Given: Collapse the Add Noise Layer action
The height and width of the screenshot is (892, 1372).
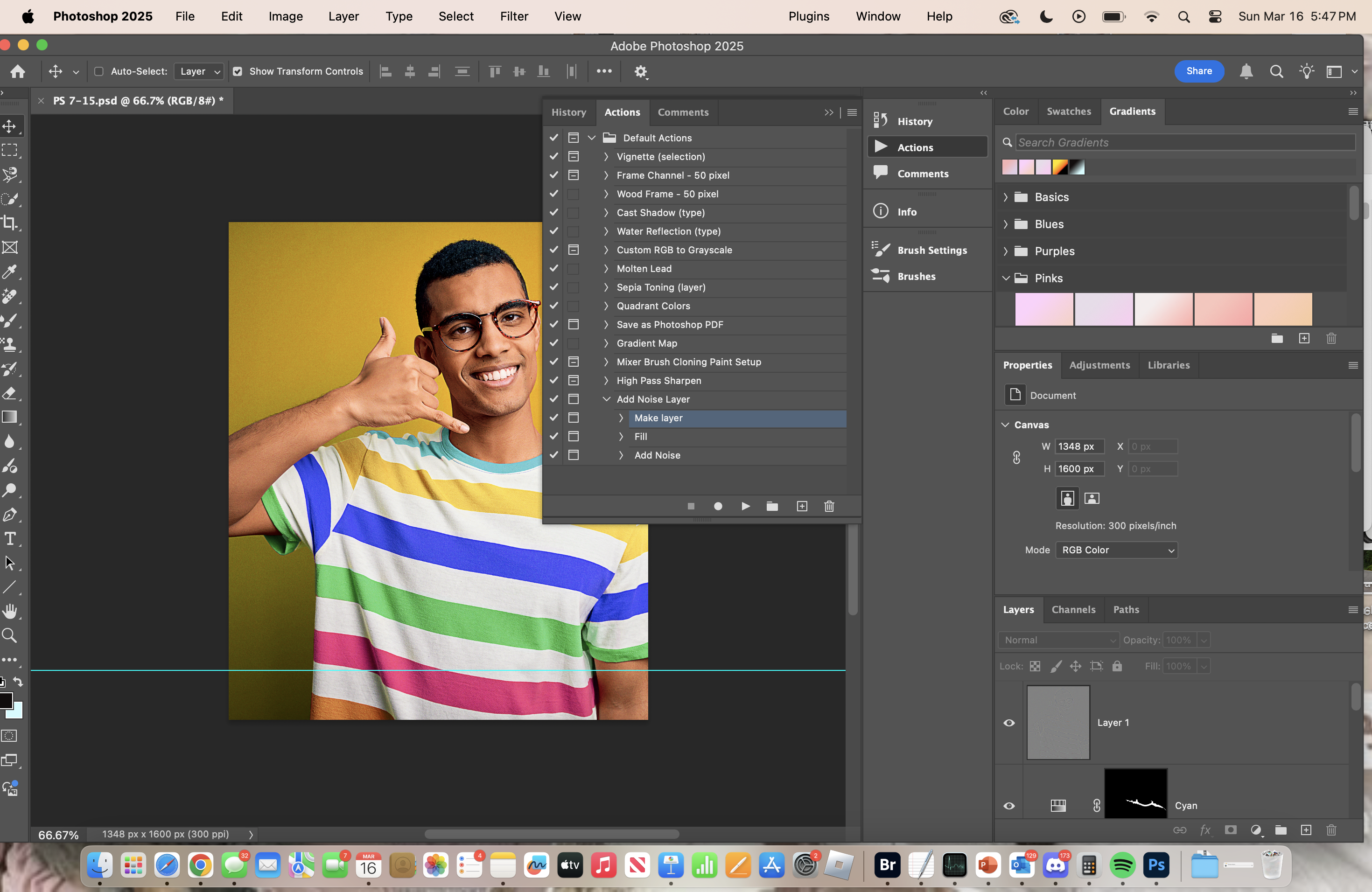Looking at the screenshot, I should (607, 399).
